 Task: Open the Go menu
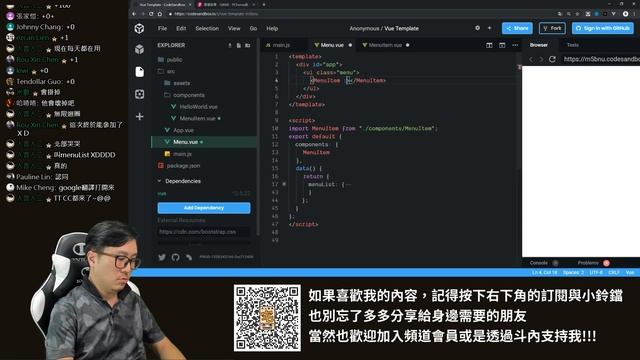tap(253, 29)
